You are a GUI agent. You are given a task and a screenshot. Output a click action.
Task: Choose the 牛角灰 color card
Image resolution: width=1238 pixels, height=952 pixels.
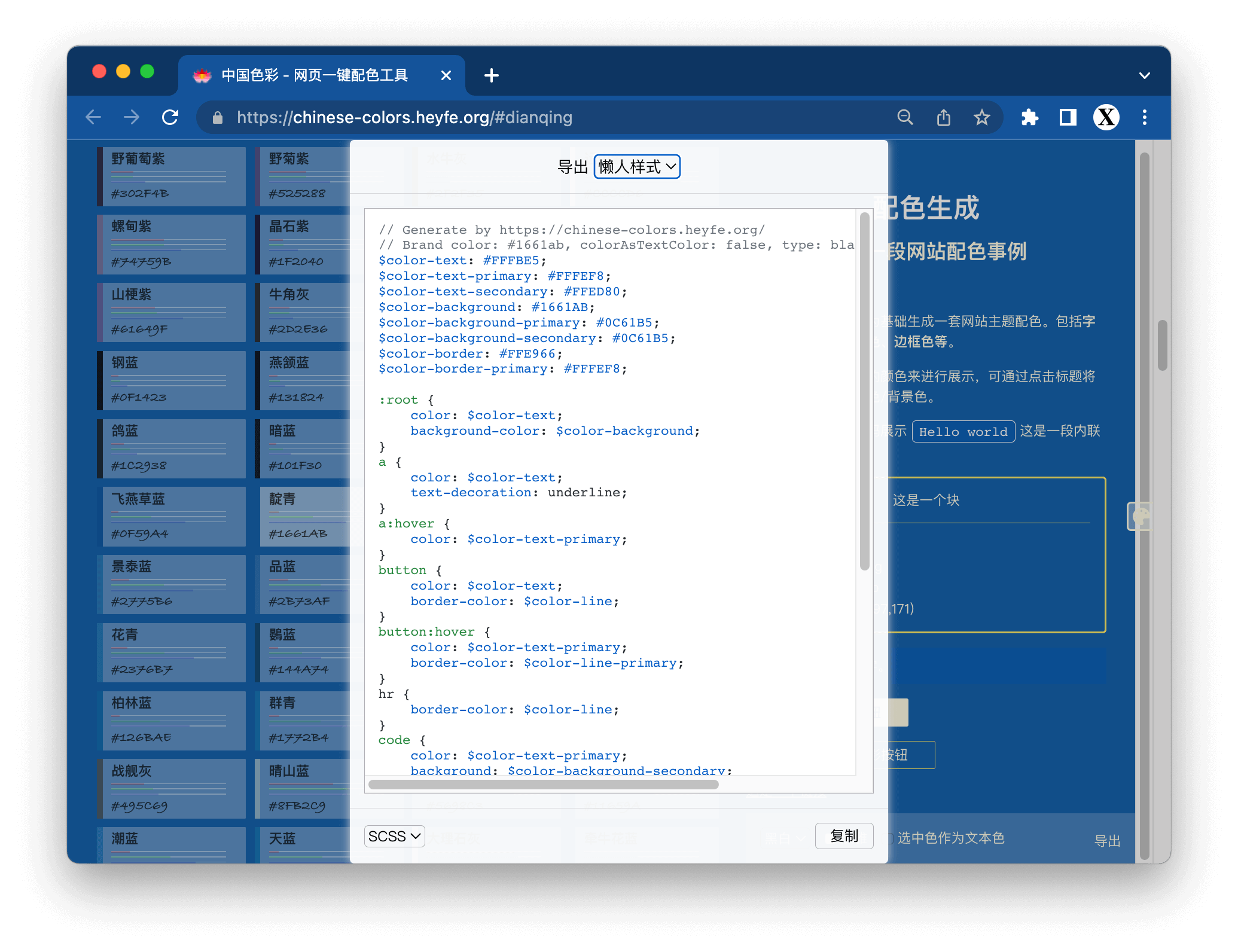[303, 313]
